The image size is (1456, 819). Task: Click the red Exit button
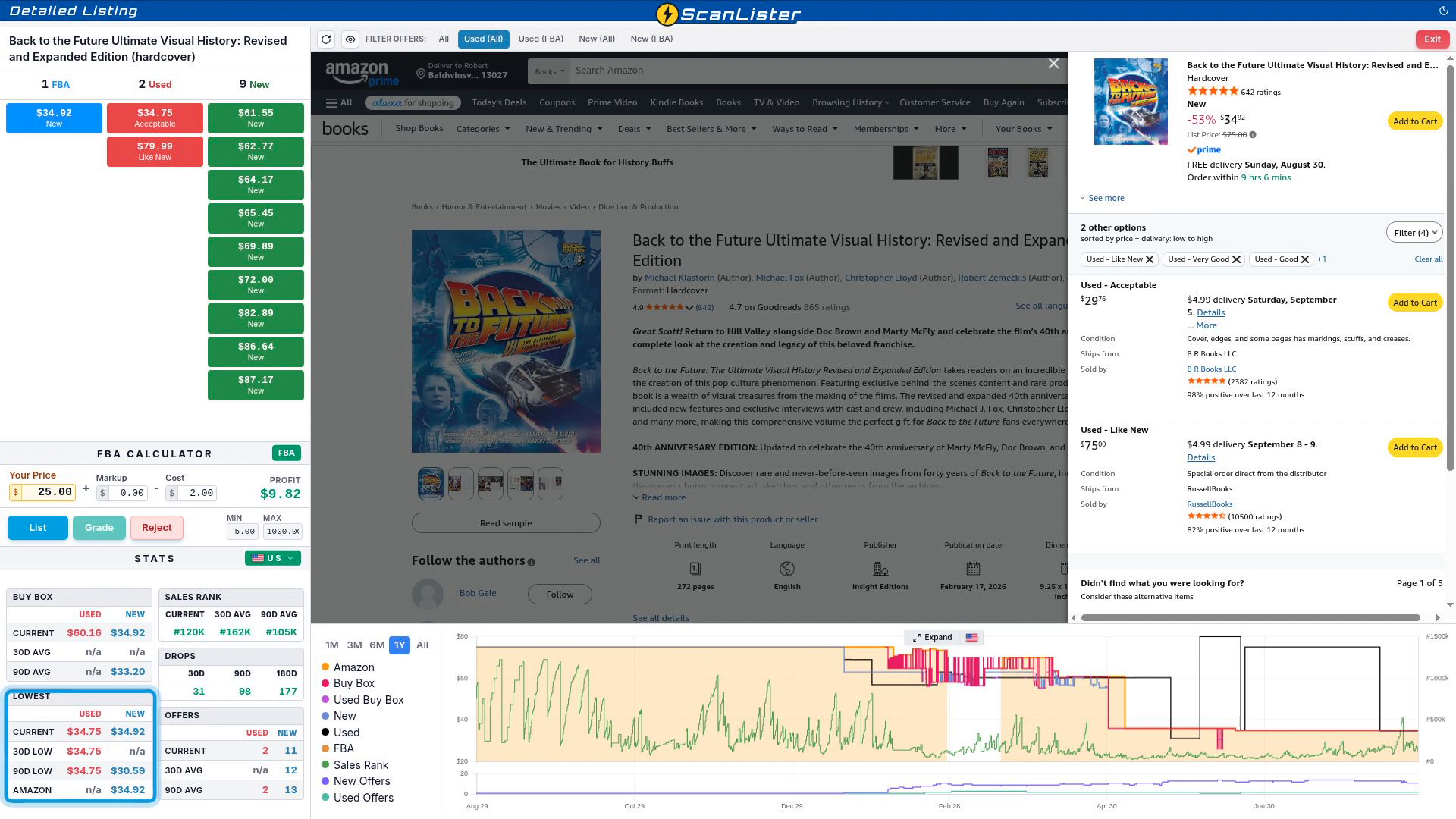click(x=1432, y=39)
